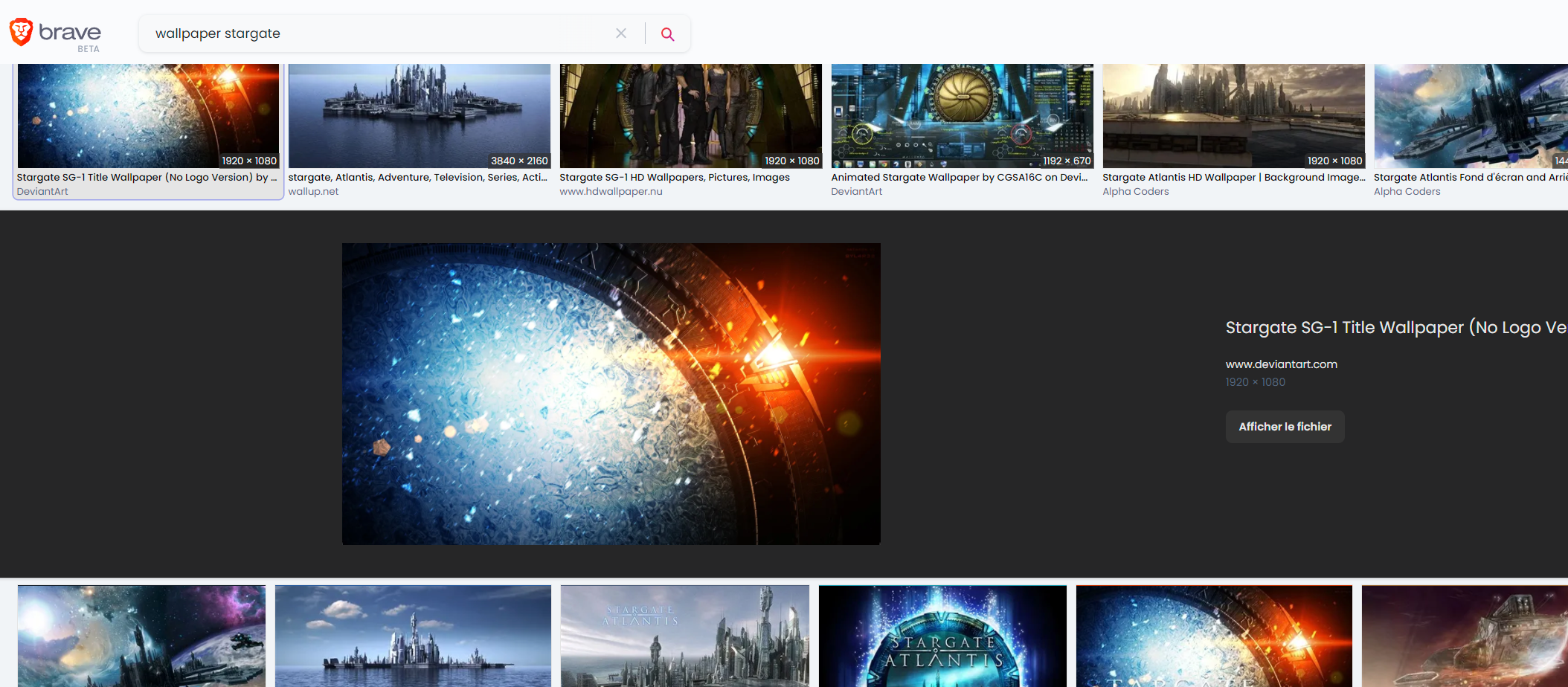
Task: Select the bottom-row space fleet and planet thumbnail
Action: pyautogui.click(x=141, y=636)
